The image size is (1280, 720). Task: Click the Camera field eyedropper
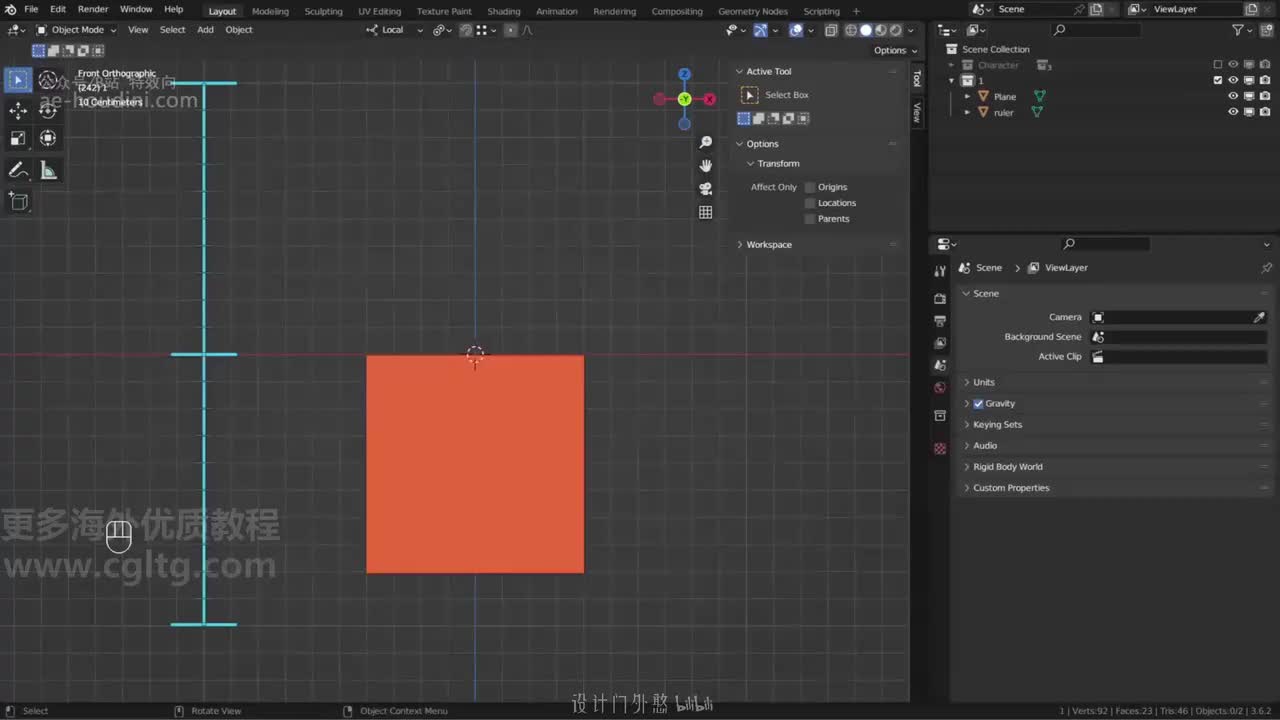coord(1259,317)
